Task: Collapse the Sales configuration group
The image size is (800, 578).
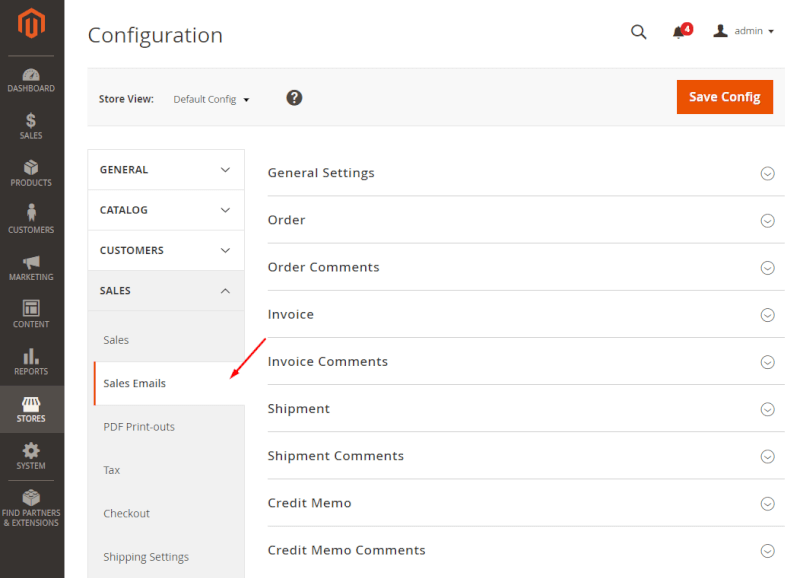Action: (166, 290)
